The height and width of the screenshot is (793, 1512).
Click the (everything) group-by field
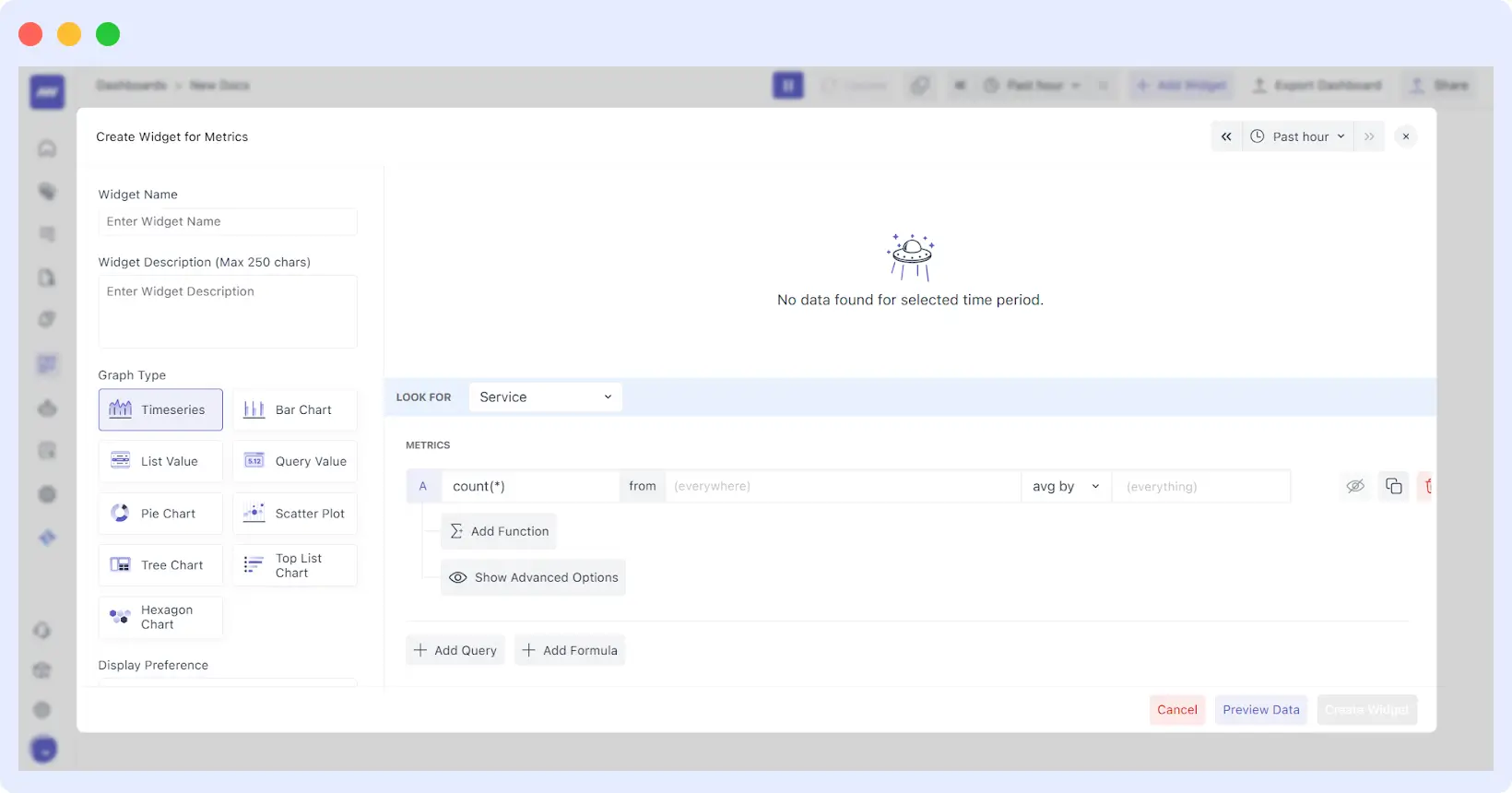[x=1201, y=486]
